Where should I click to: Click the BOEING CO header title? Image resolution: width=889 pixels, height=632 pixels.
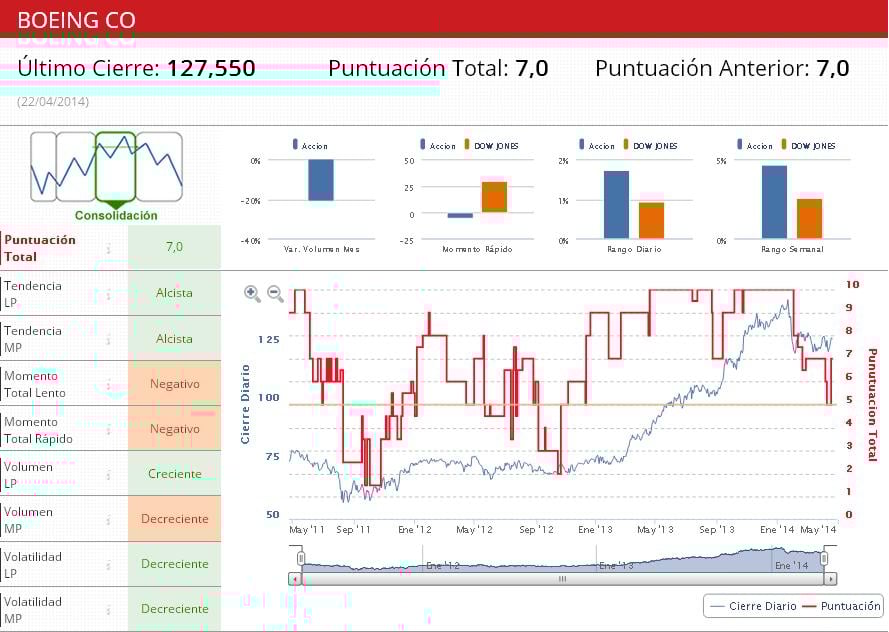pyautogui.click(x=77, y=20)
